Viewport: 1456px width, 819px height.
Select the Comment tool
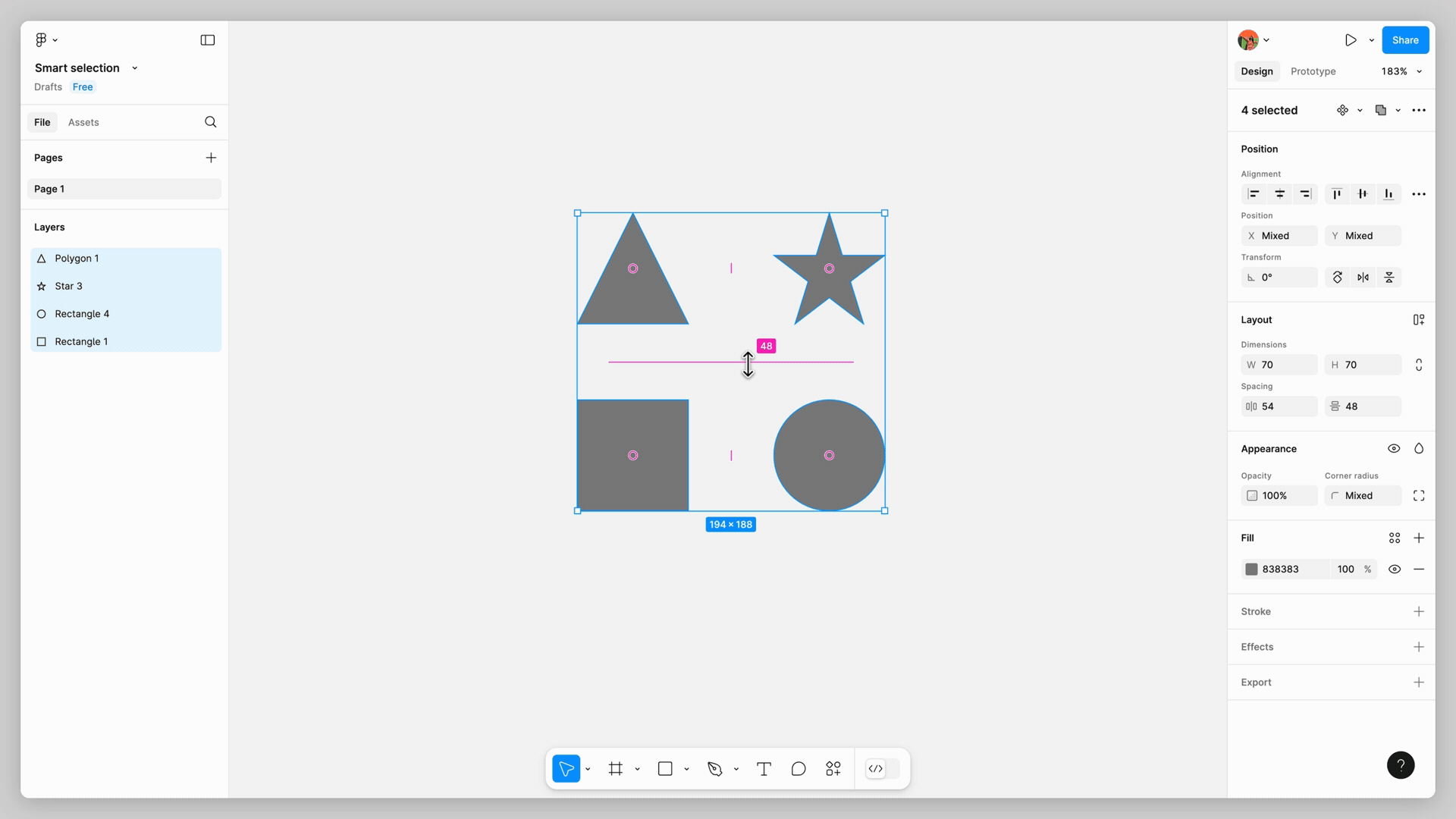pyautogui.click(x=799, y=769)
